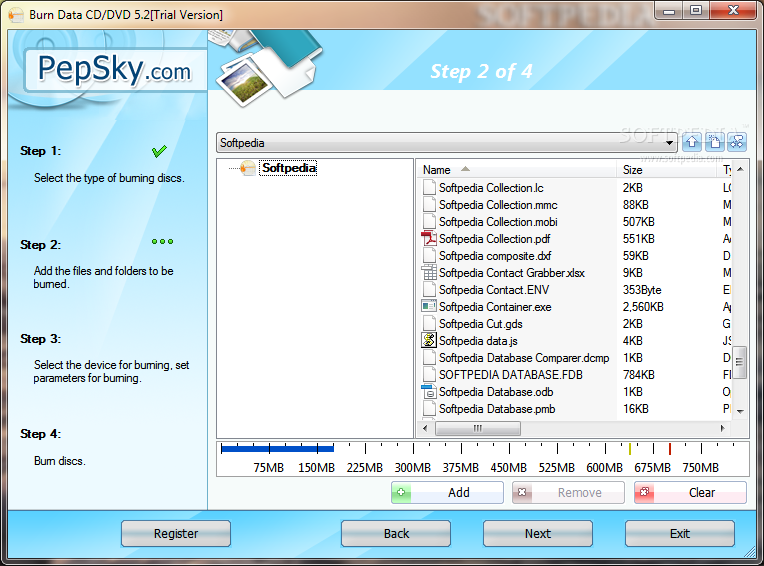Click the file list scroll-up arrow
The width and height of the screenshot is (764, 566).
pos(740,170)
